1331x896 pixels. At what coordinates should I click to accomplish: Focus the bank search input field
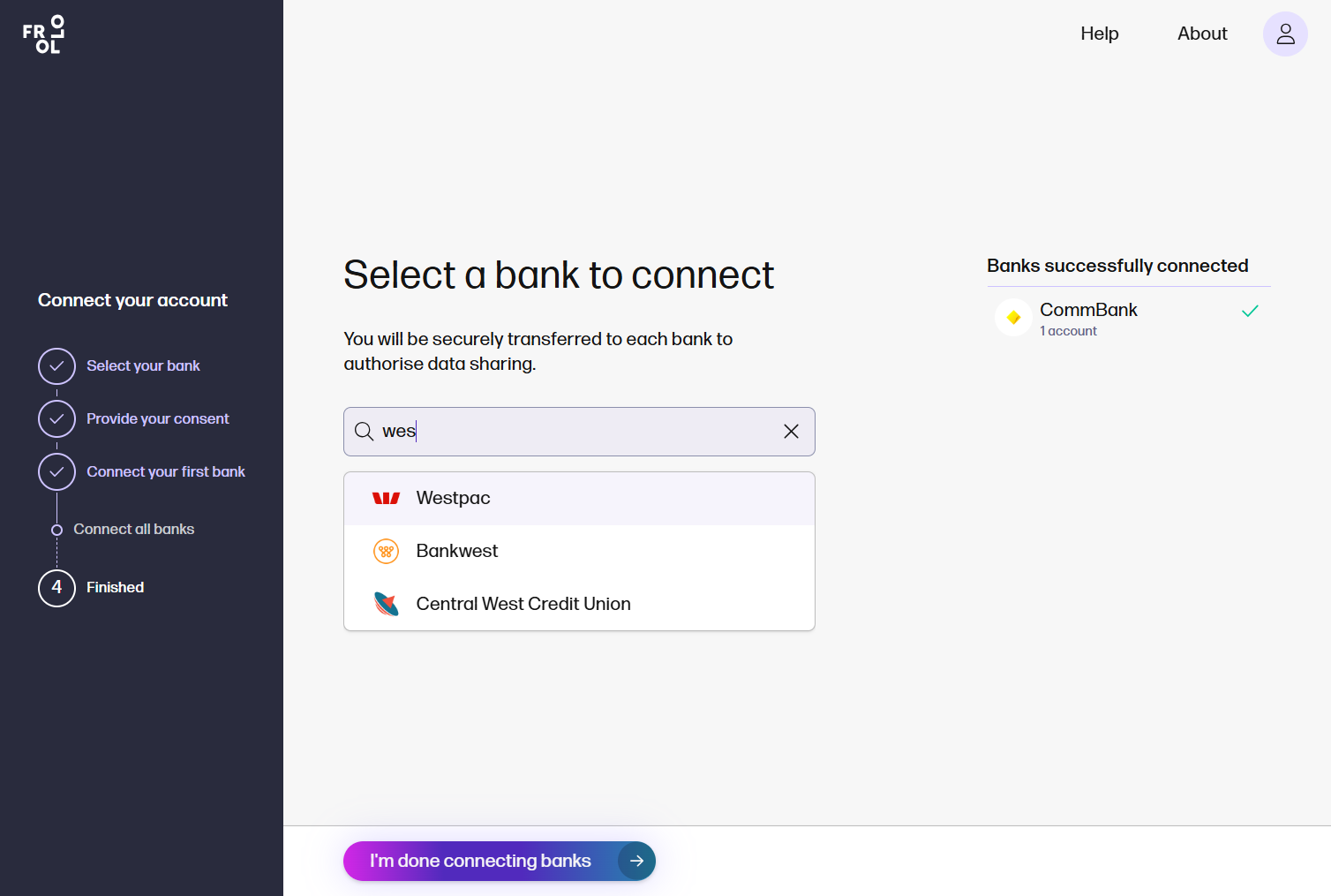pyautogui.click(x=579, y=432)
